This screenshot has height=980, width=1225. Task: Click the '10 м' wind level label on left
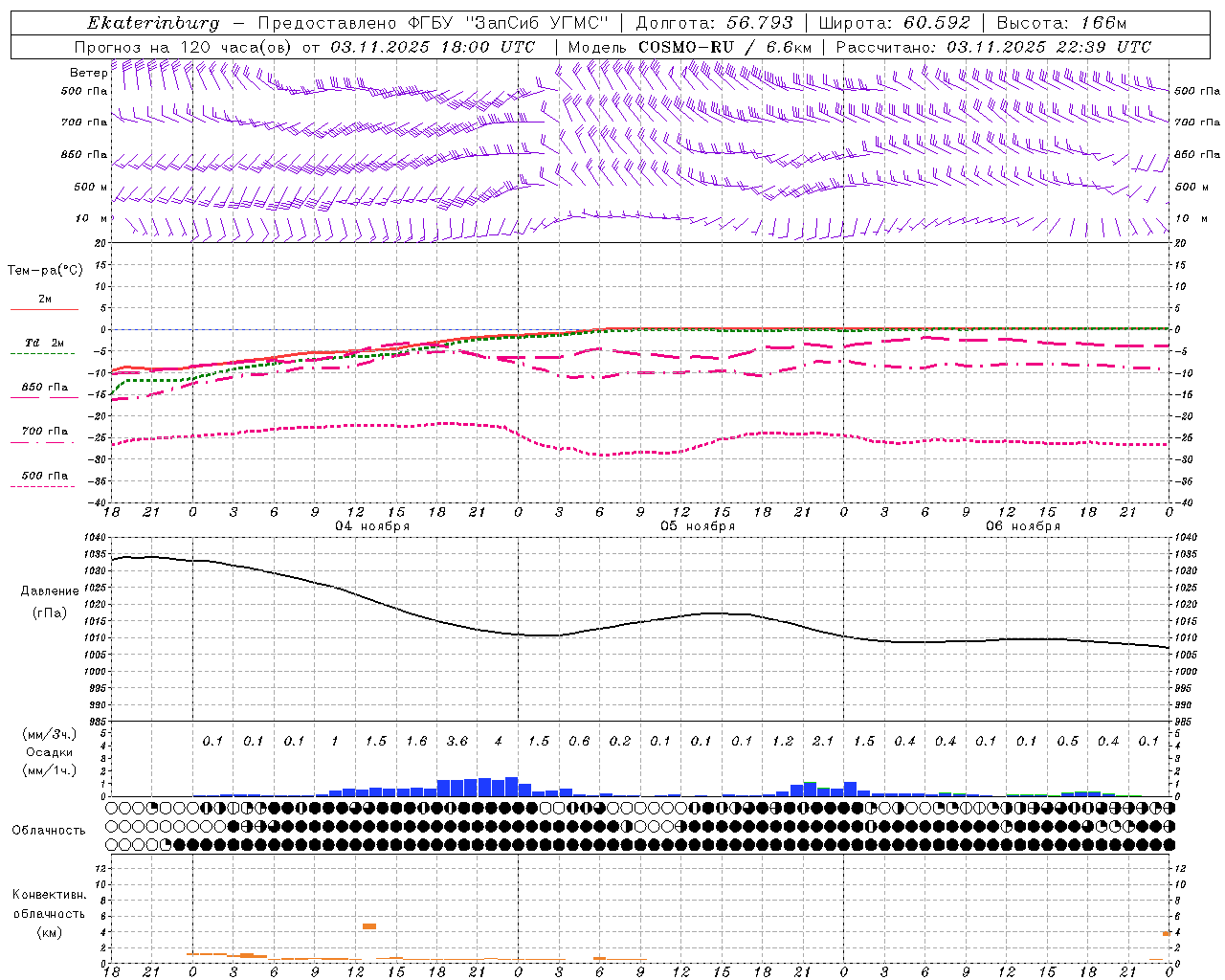pyautogui.click(x=92, y=218)
